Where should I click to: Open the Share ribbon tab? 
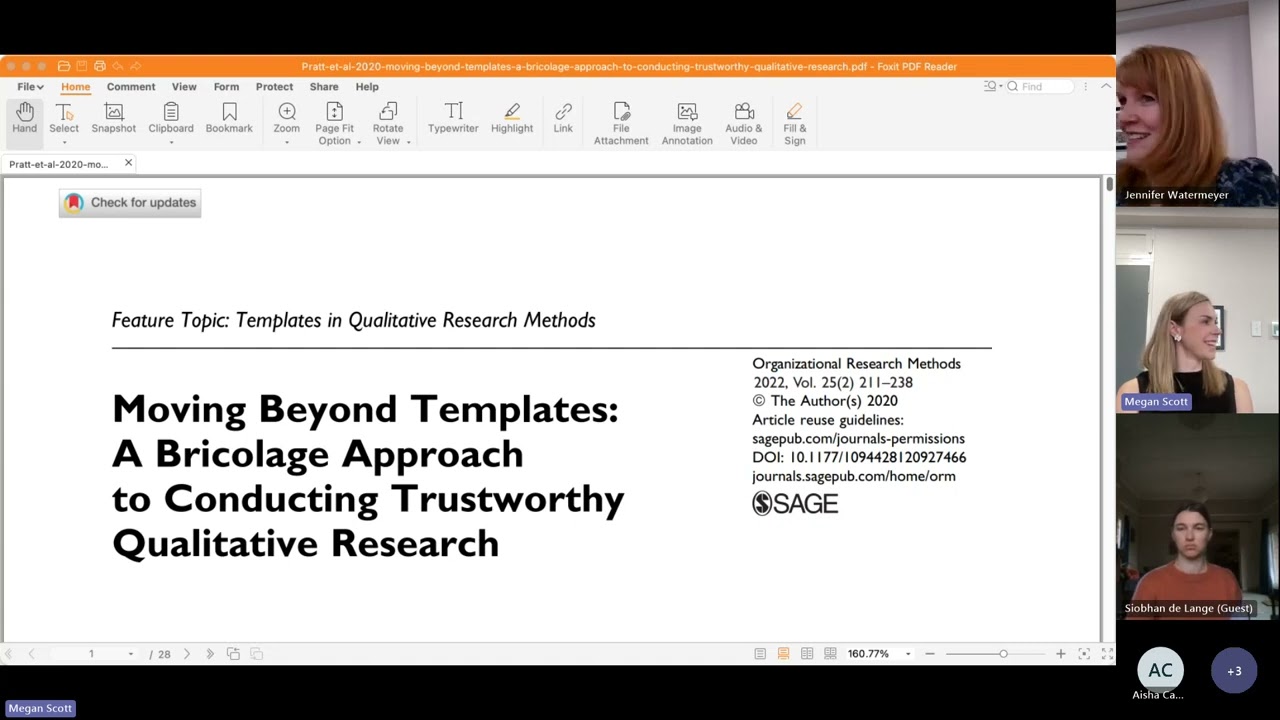click(x=324, y=87)
